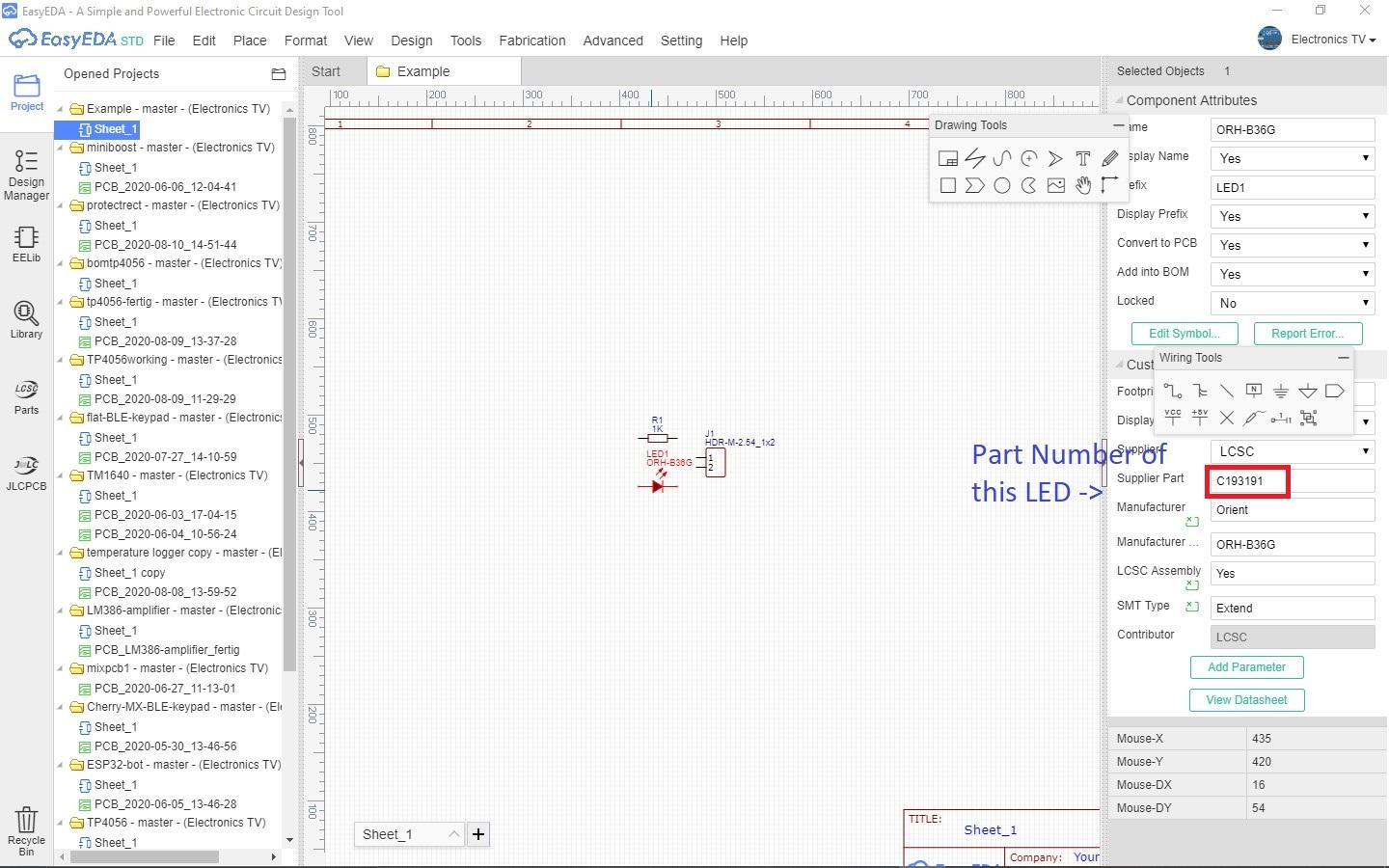Select the Wire tool in Wiring Tools

click(x=1172, y=391)
